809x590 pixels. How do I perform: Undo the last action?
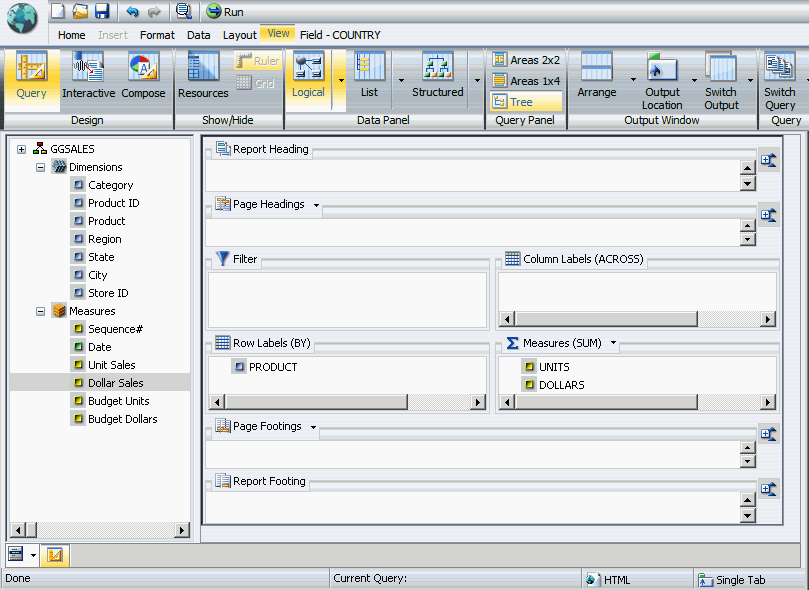tap(132, 11)
